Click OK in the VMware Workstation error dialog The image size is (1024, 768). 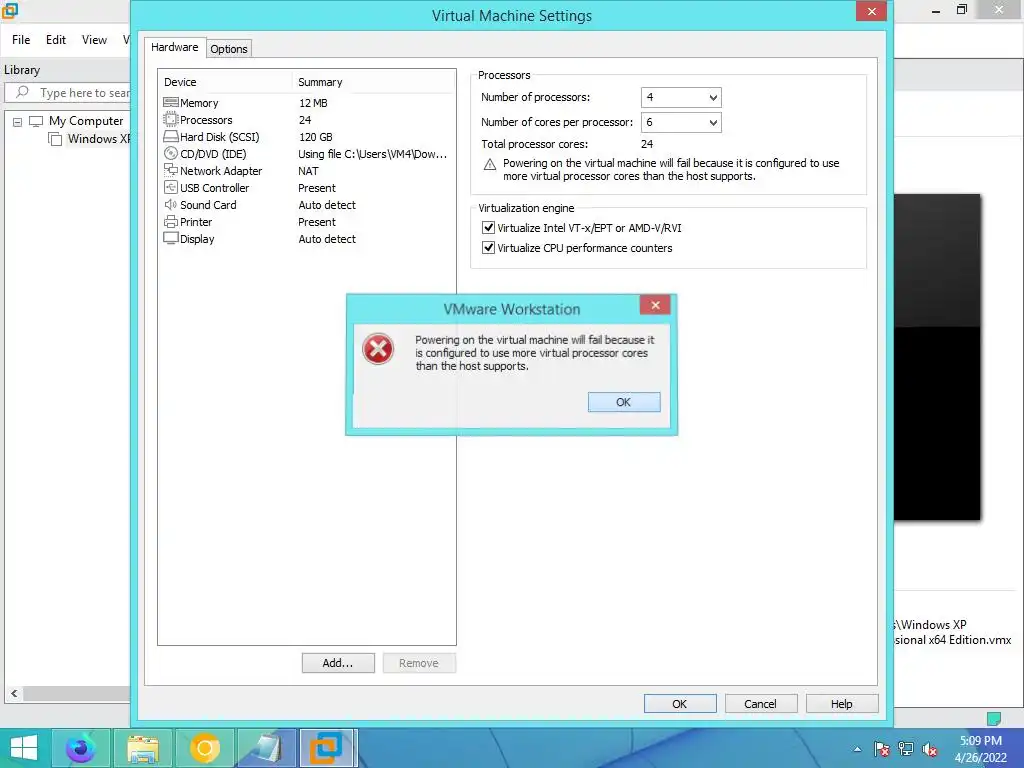point(624,402)
